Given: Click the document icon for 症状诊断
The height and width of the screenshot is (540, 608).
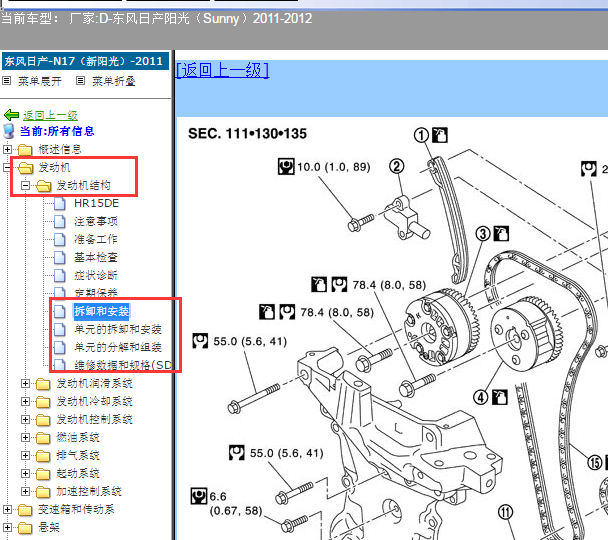Looking at the screenshot, I should (59, 275).
